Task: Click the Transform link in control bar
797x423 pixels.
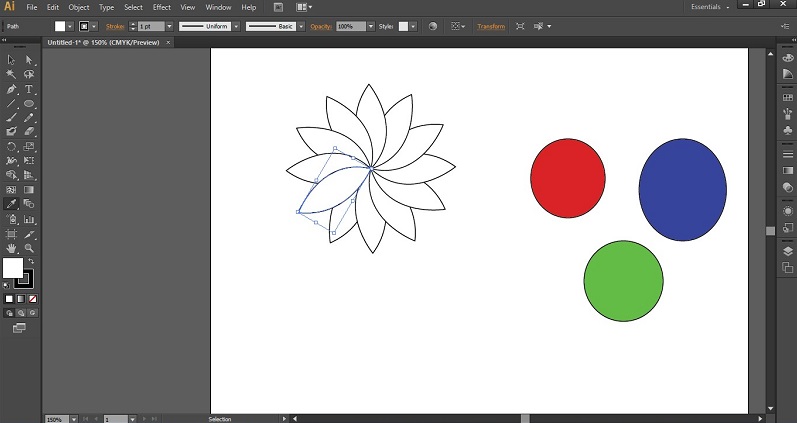Action: point(491,26)
